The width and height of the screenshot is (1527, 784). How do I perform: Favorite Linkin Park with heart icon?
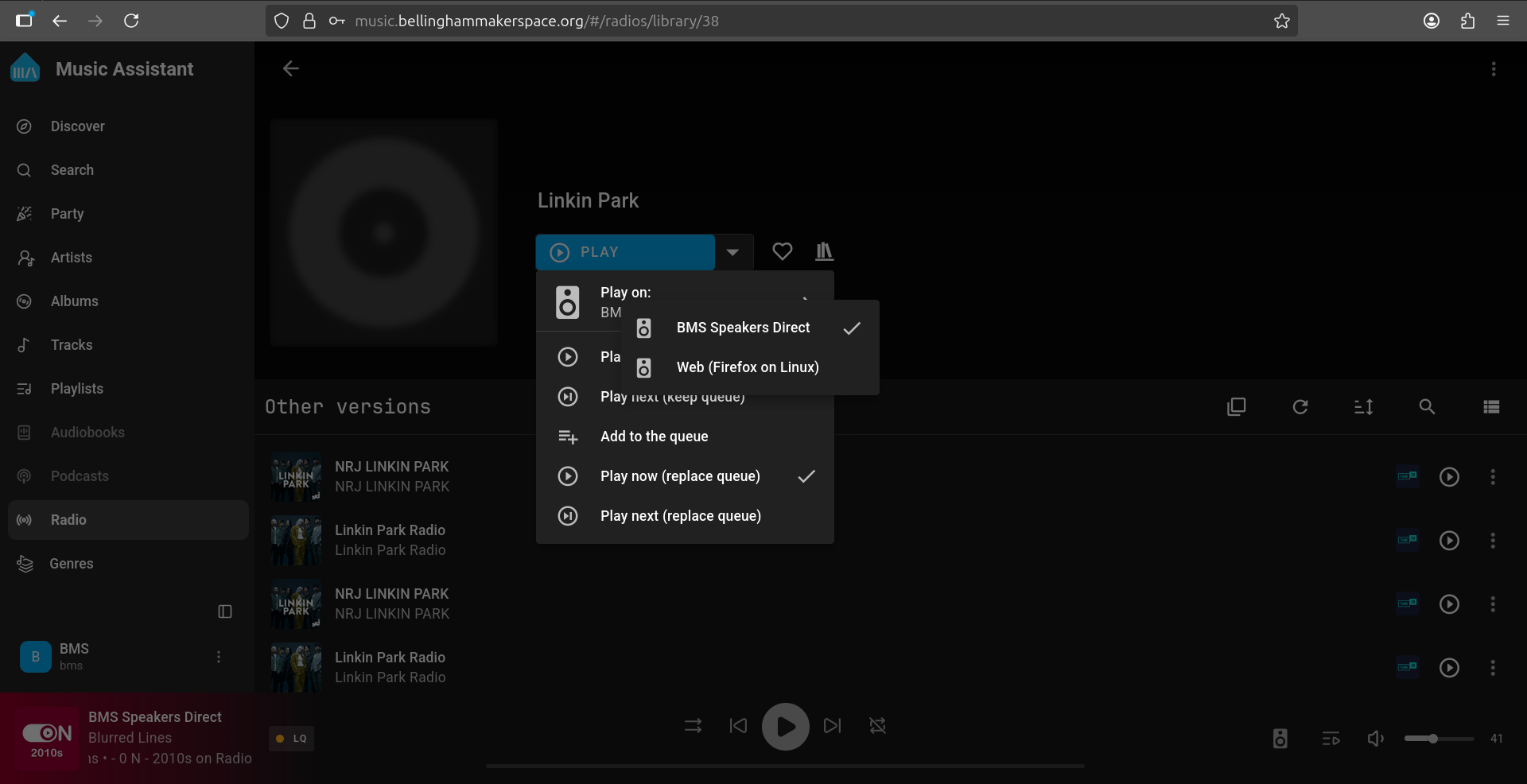coord(783,251)
